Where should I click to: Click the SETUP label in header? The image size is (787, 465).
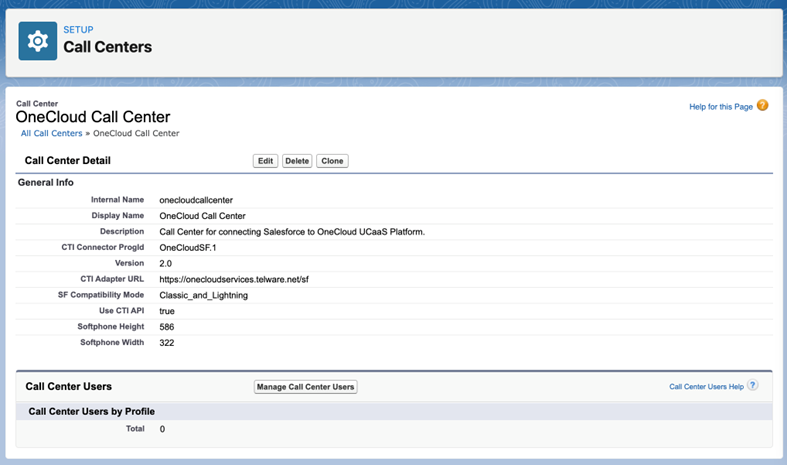(x=78, y=30)
